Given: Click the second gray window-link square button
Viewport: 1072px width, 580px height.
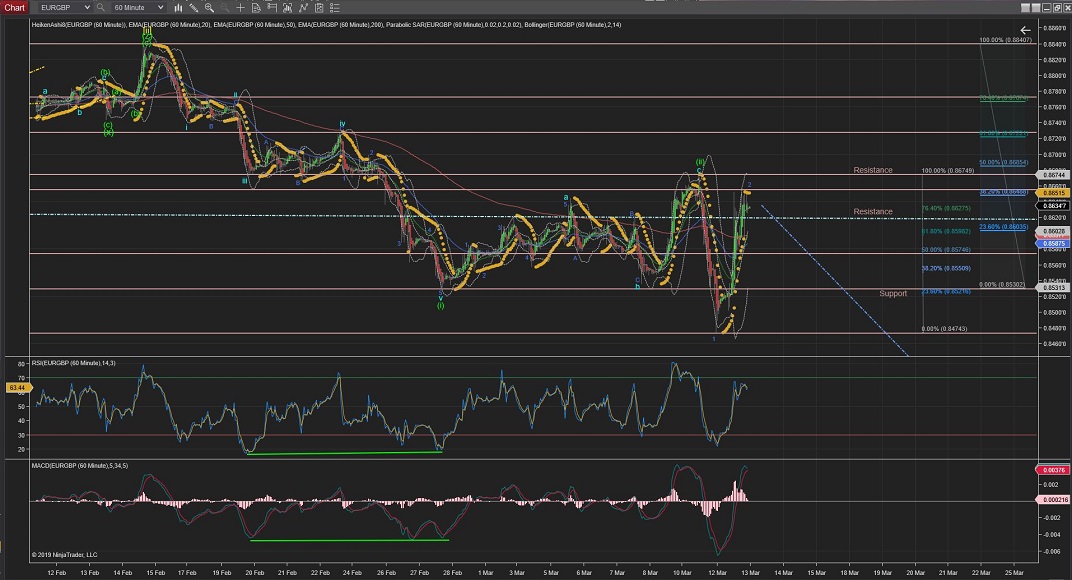Looking at the screenshot, I should tap(1036, 8).
